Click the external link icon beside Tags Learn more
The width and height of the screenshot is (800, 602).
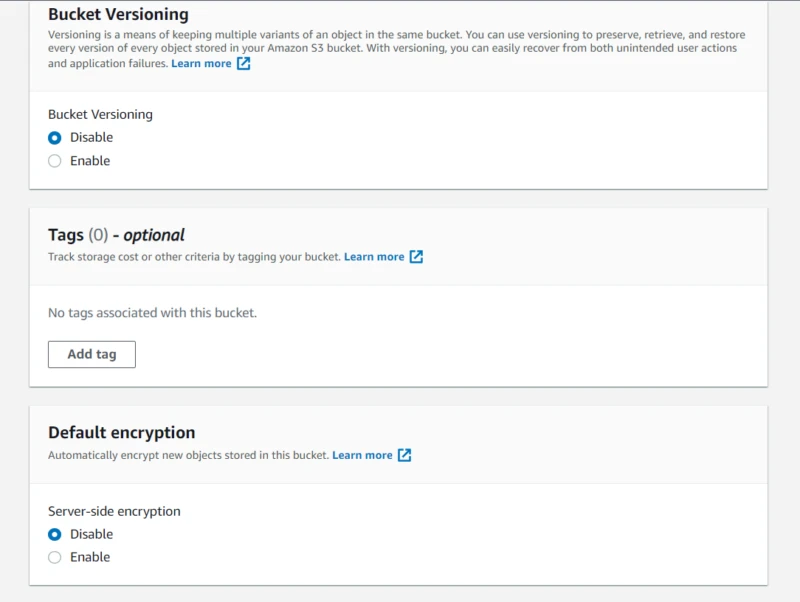[x=416, y=256]
